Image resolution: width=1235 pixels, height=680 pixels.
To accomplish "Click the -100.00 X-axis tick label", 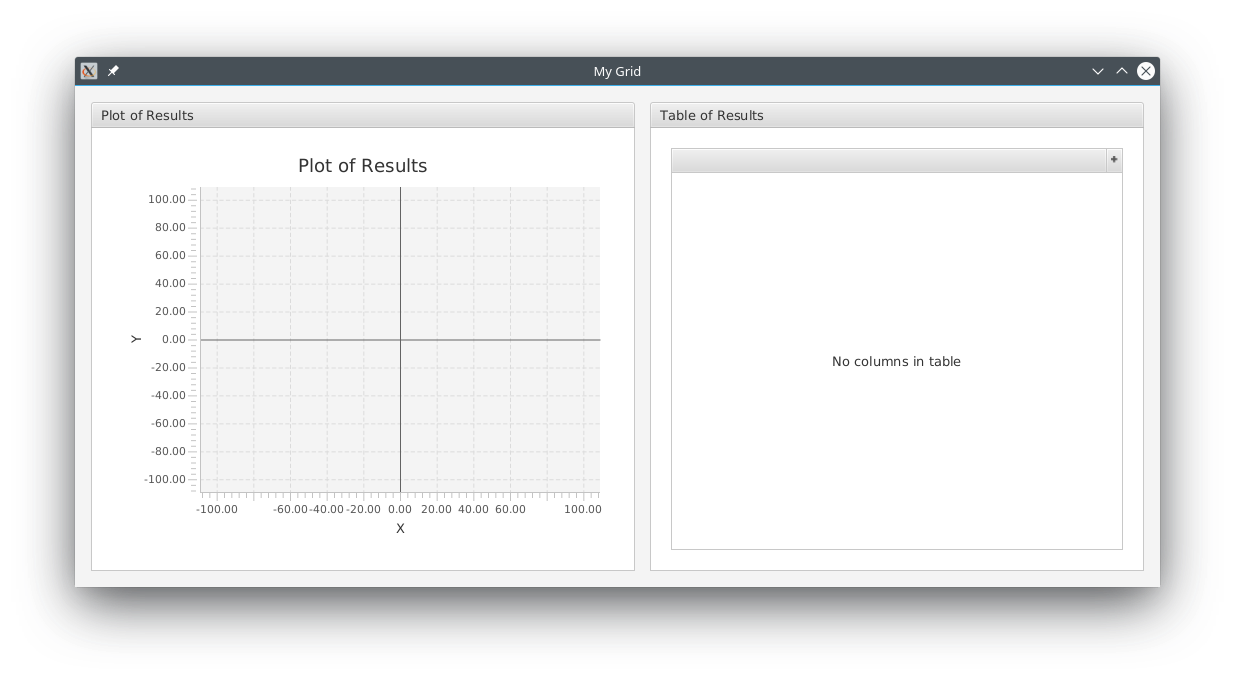I will [217, 509].
